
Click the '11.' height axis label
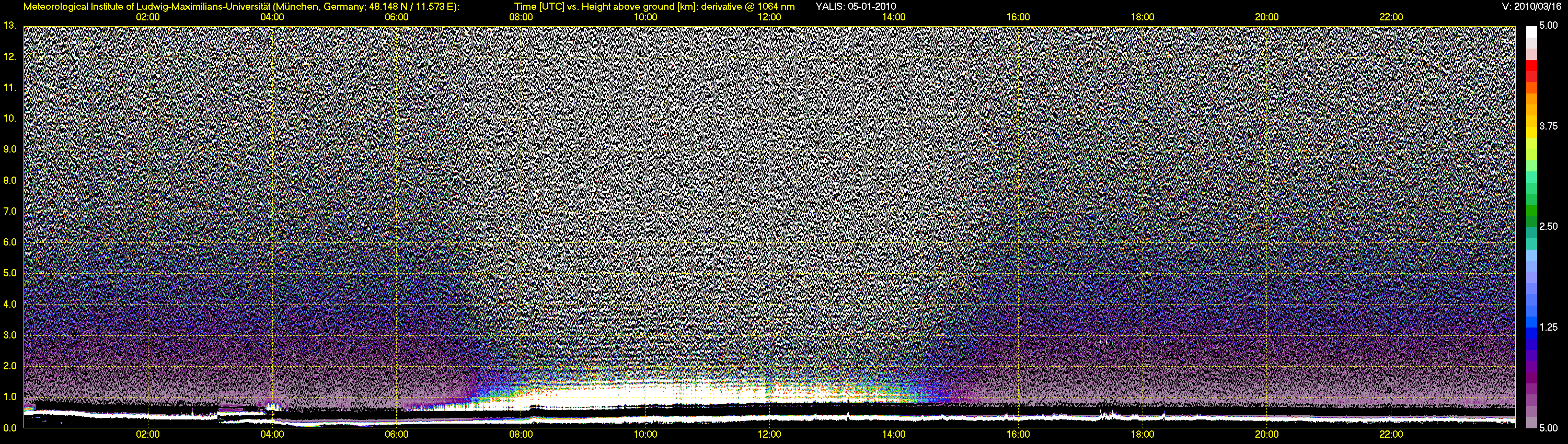pyautogui.click(x=9, y=88)
